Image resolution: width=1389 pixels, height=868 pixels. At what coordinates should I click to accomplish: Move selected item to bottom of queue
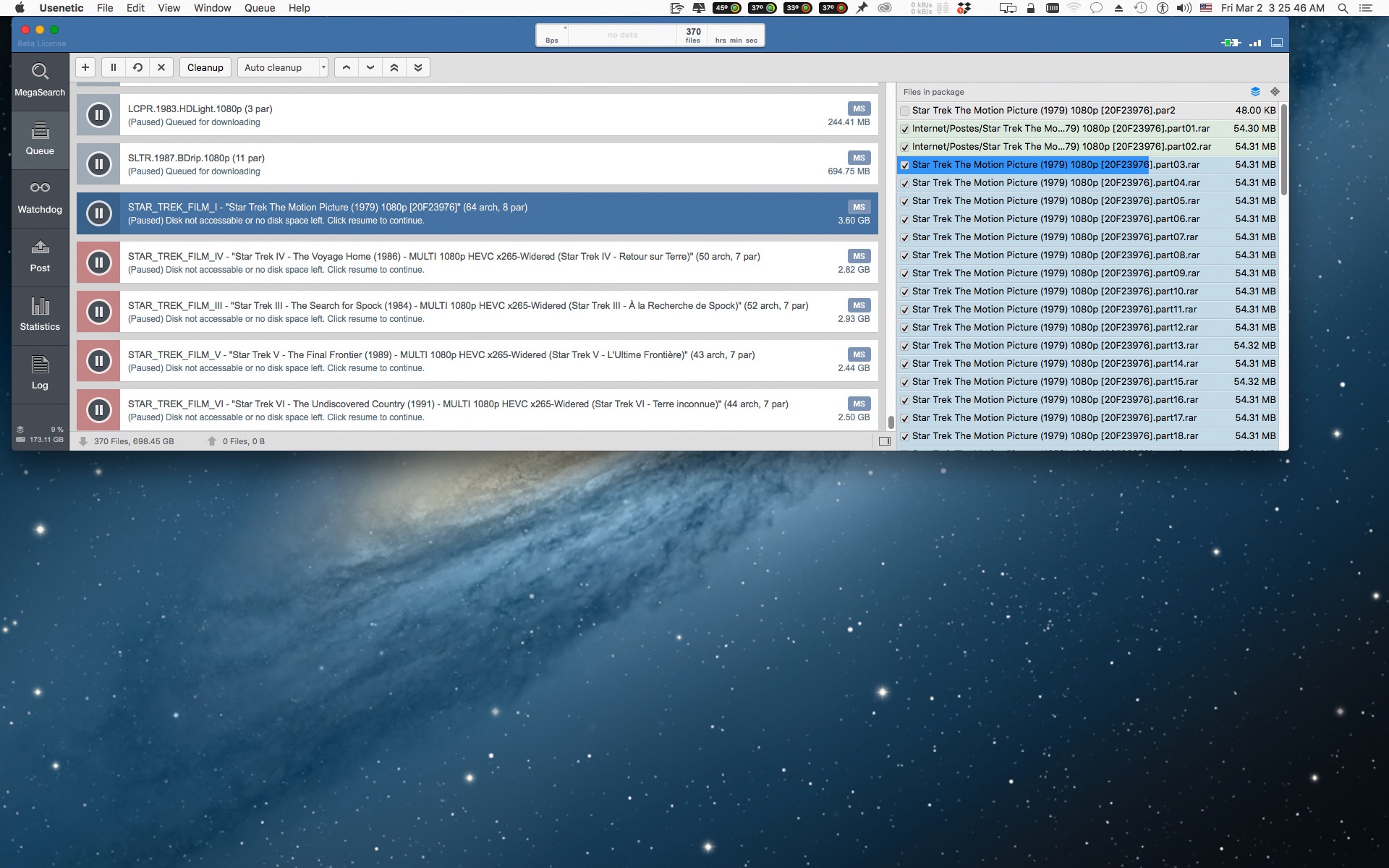point(418,67)
